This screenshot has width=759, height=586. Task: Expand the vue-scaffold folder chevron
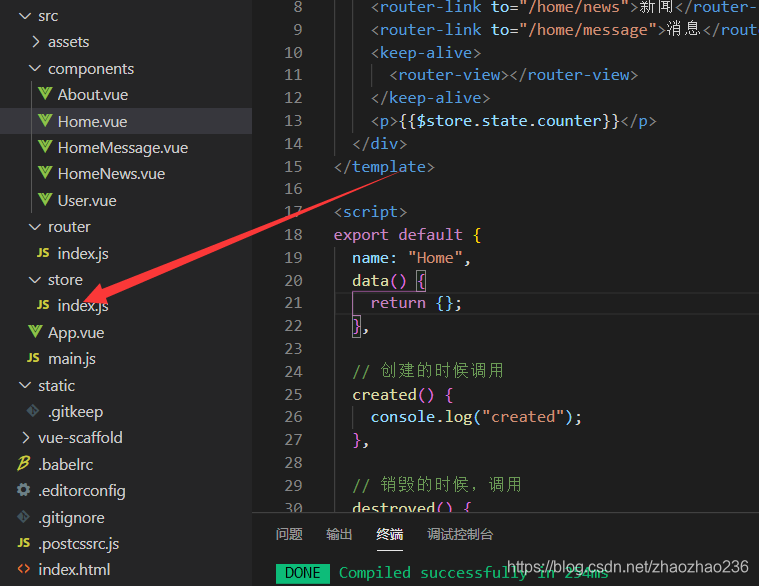coord(26,437)
